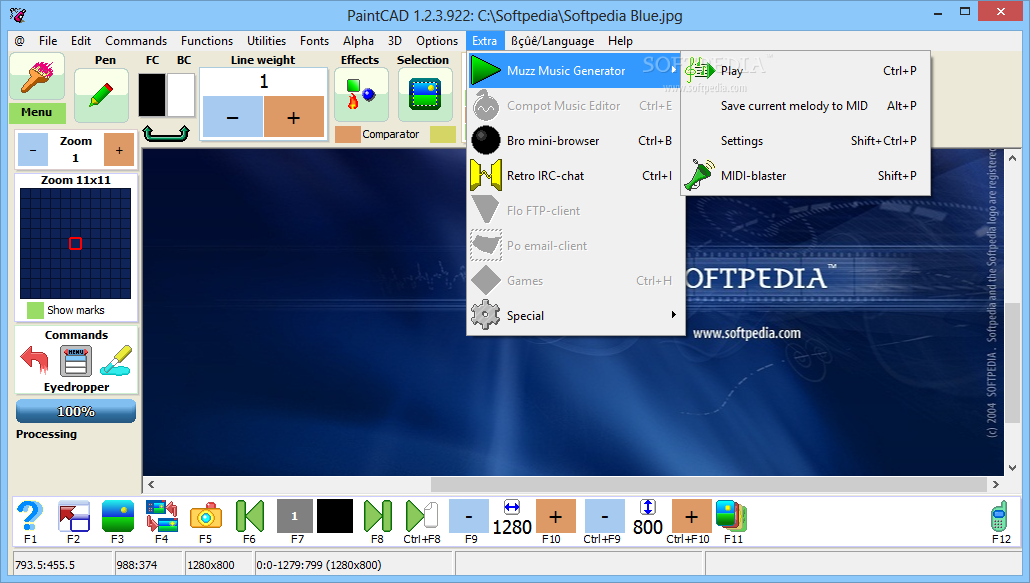Click the green Menu button label
Viewport: 1030px width, 583px height.
[37, 113]
